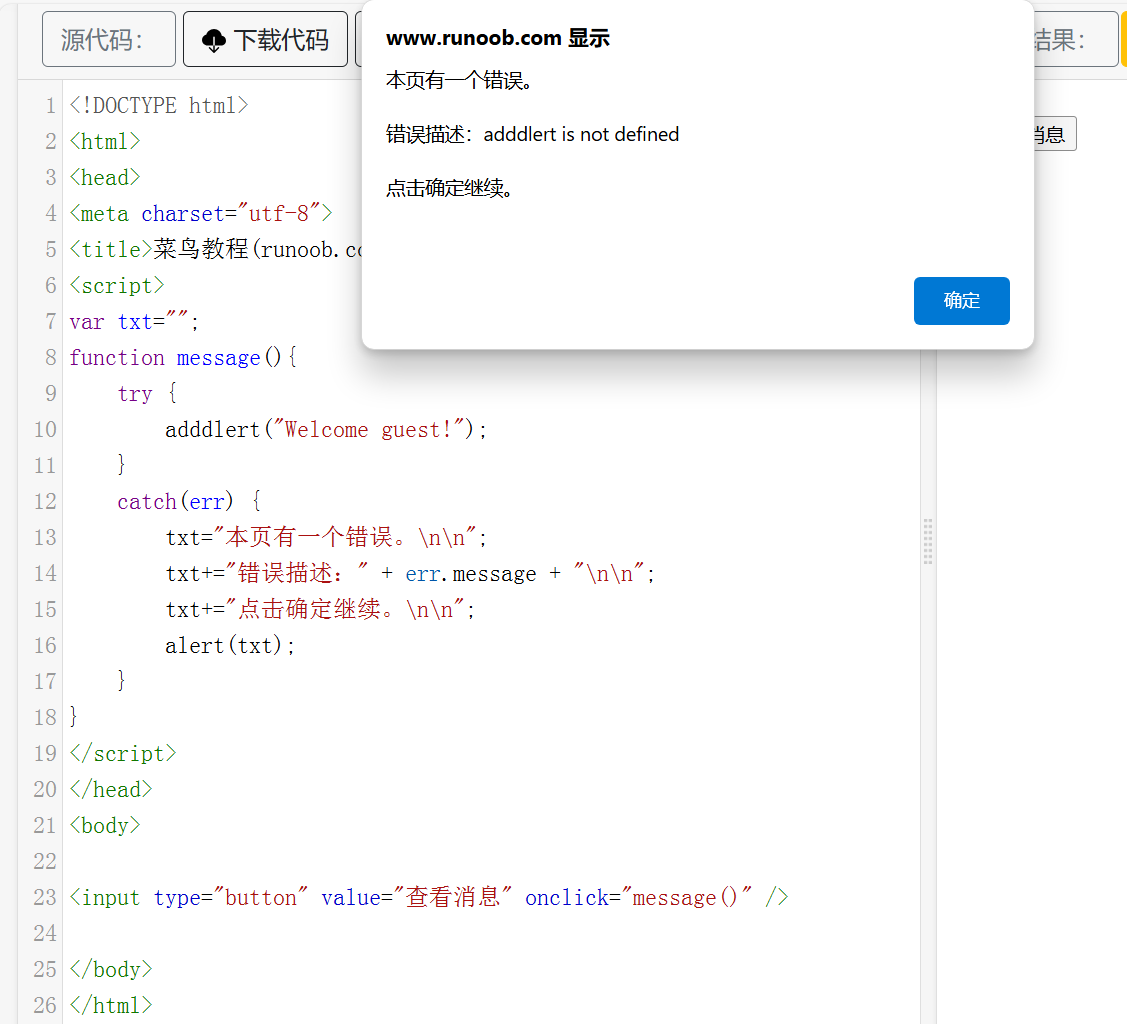1127x1024 pixels.
Task: Click the input type="button" code line
Action: tap(429, 897)
